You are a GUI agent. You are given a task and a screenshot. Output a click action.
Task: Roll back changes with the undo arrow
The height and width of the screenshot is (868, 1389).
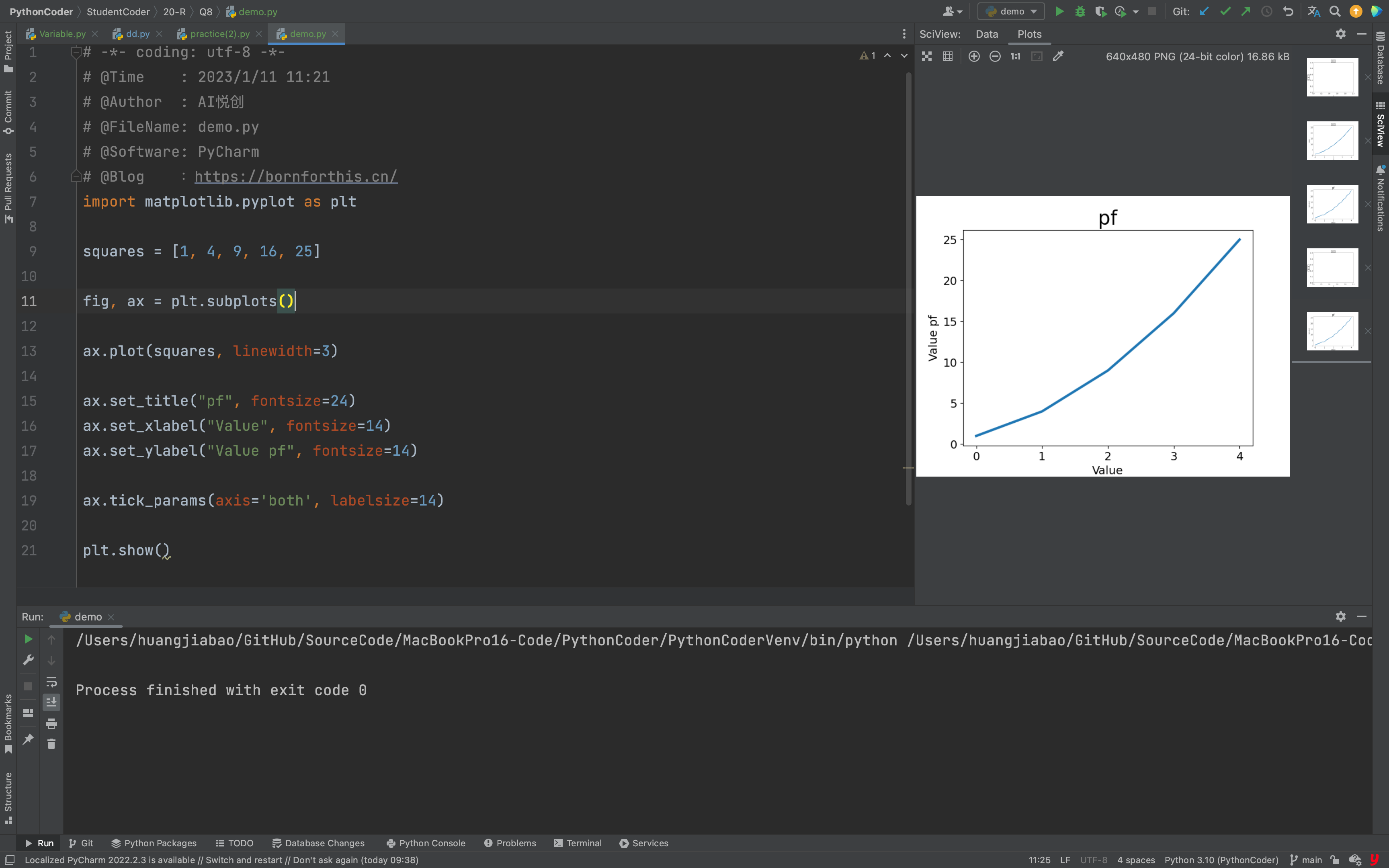tap(1288, 12)
